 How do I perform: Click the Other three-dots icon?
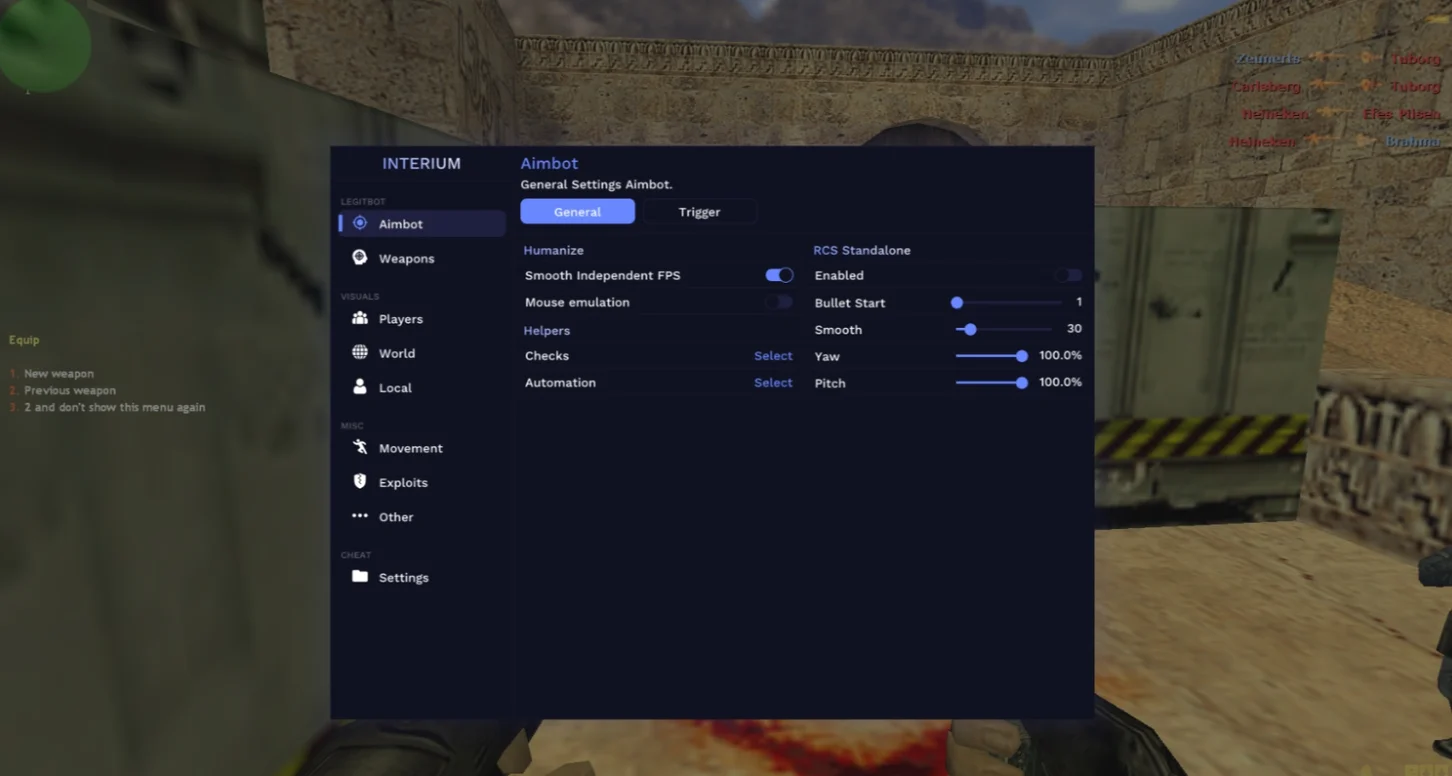360,517
